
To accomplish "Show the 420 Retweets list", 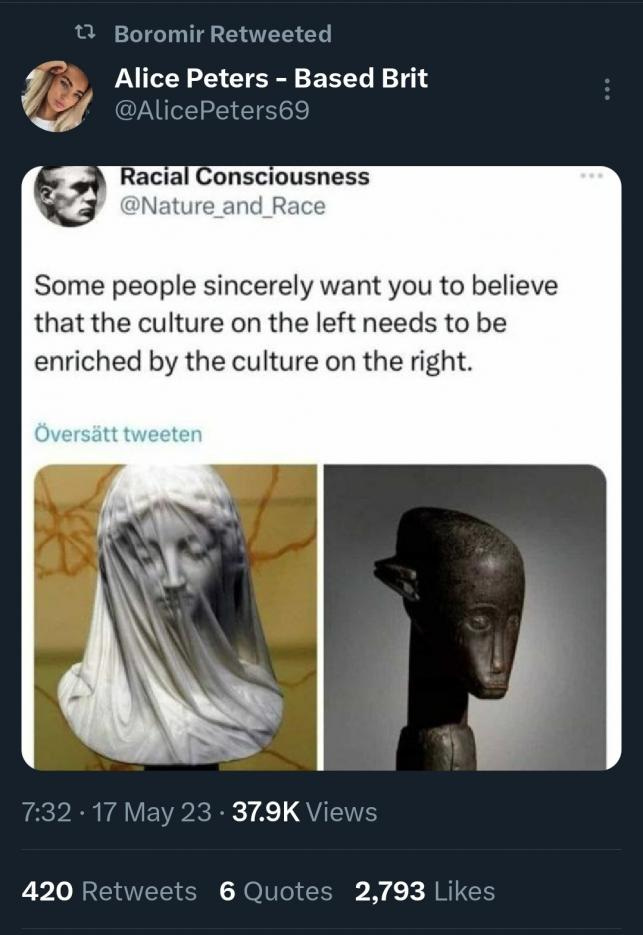I will [109, 891].
